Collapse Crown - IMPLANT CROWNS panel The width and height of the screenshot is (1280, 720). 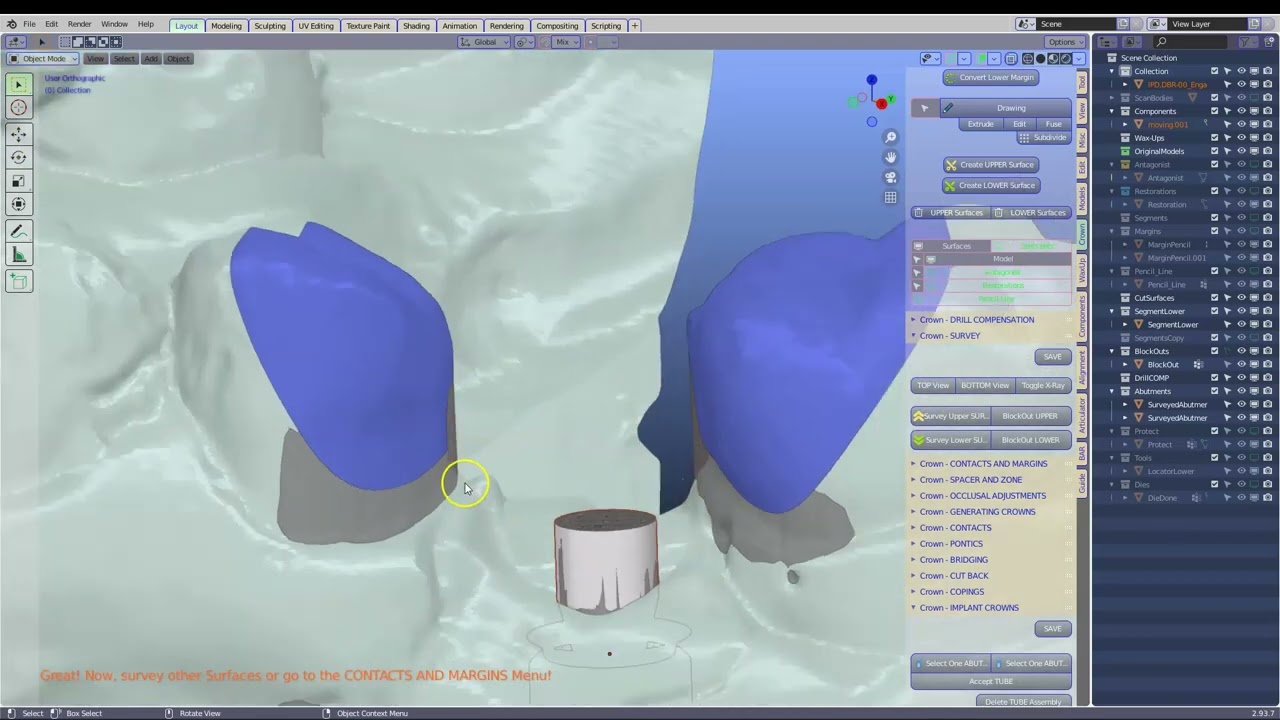pos(968,608)
